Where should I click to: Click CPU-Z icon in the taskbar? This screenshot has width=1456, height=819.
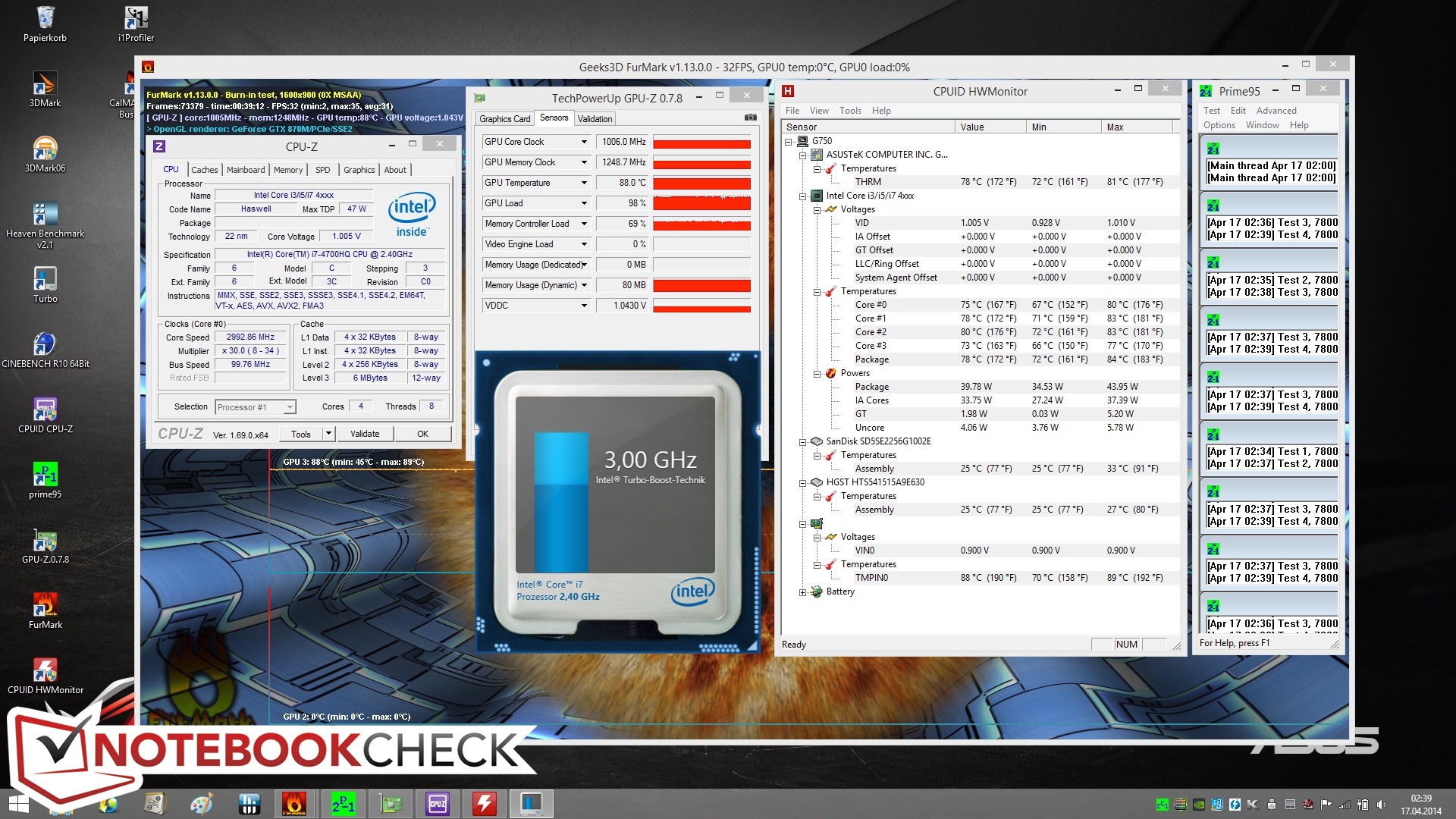click(438, 804)
